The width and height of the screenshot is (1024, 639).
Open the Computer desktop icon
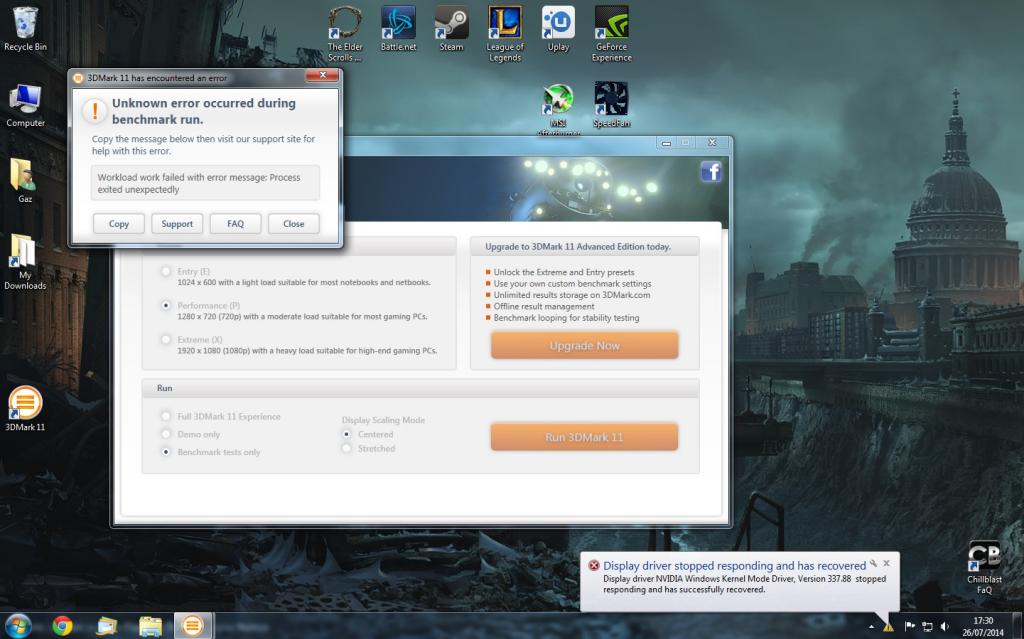pyautogui.click(x=25, y=105)
